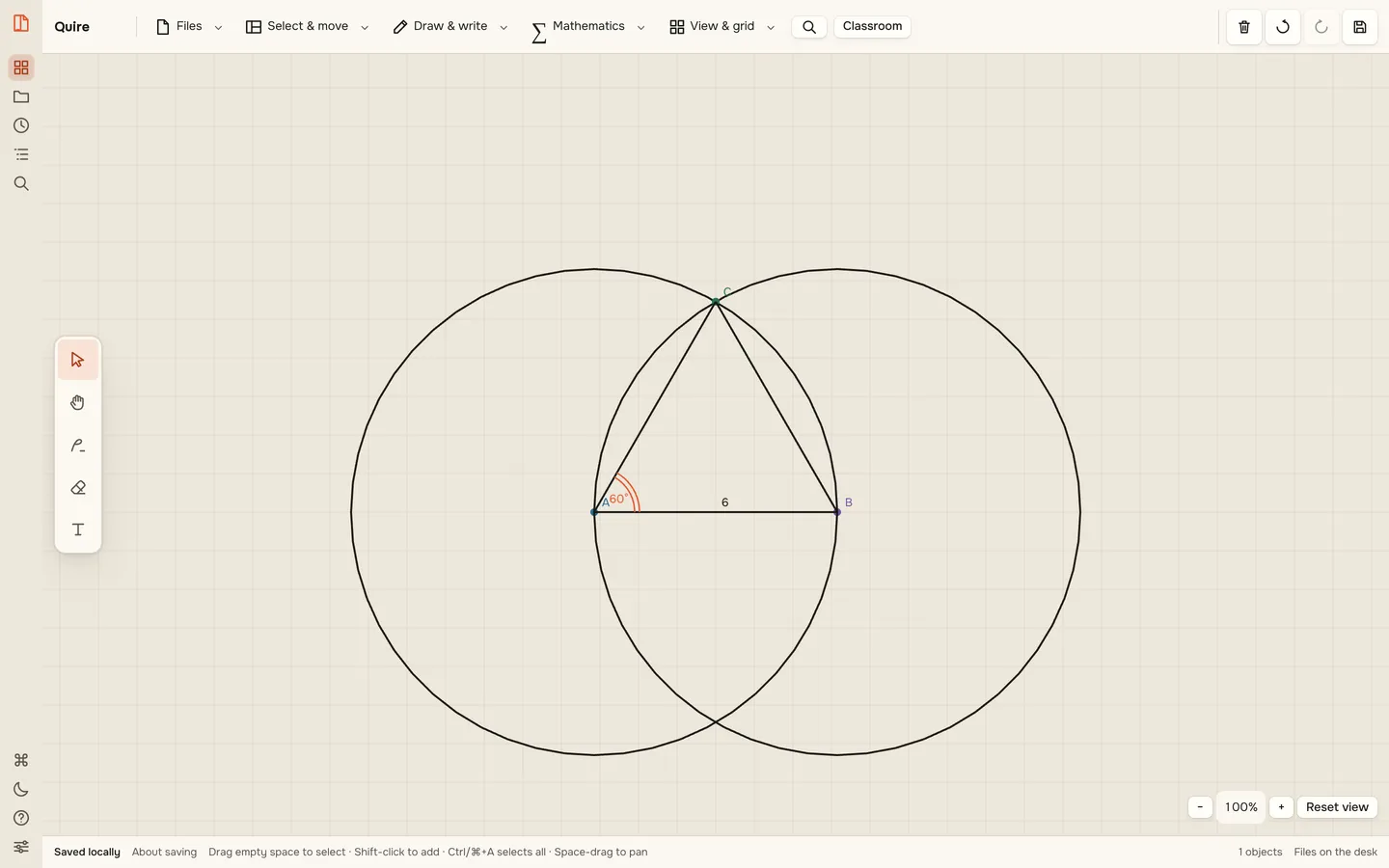Open the About saving link

coord(164,853)
